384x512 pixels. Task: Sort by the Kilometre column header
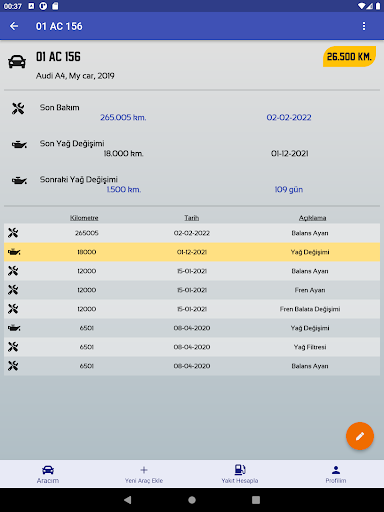coord(84,218)
